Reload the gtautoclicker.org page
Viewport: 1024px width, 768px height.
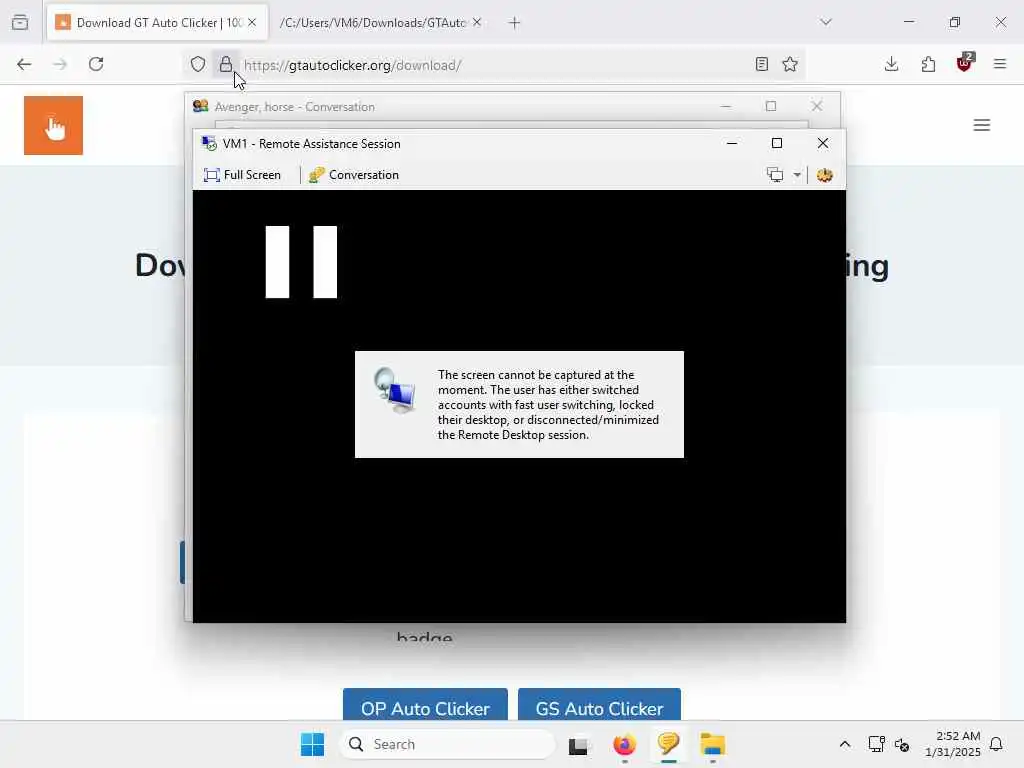[96, 64]
